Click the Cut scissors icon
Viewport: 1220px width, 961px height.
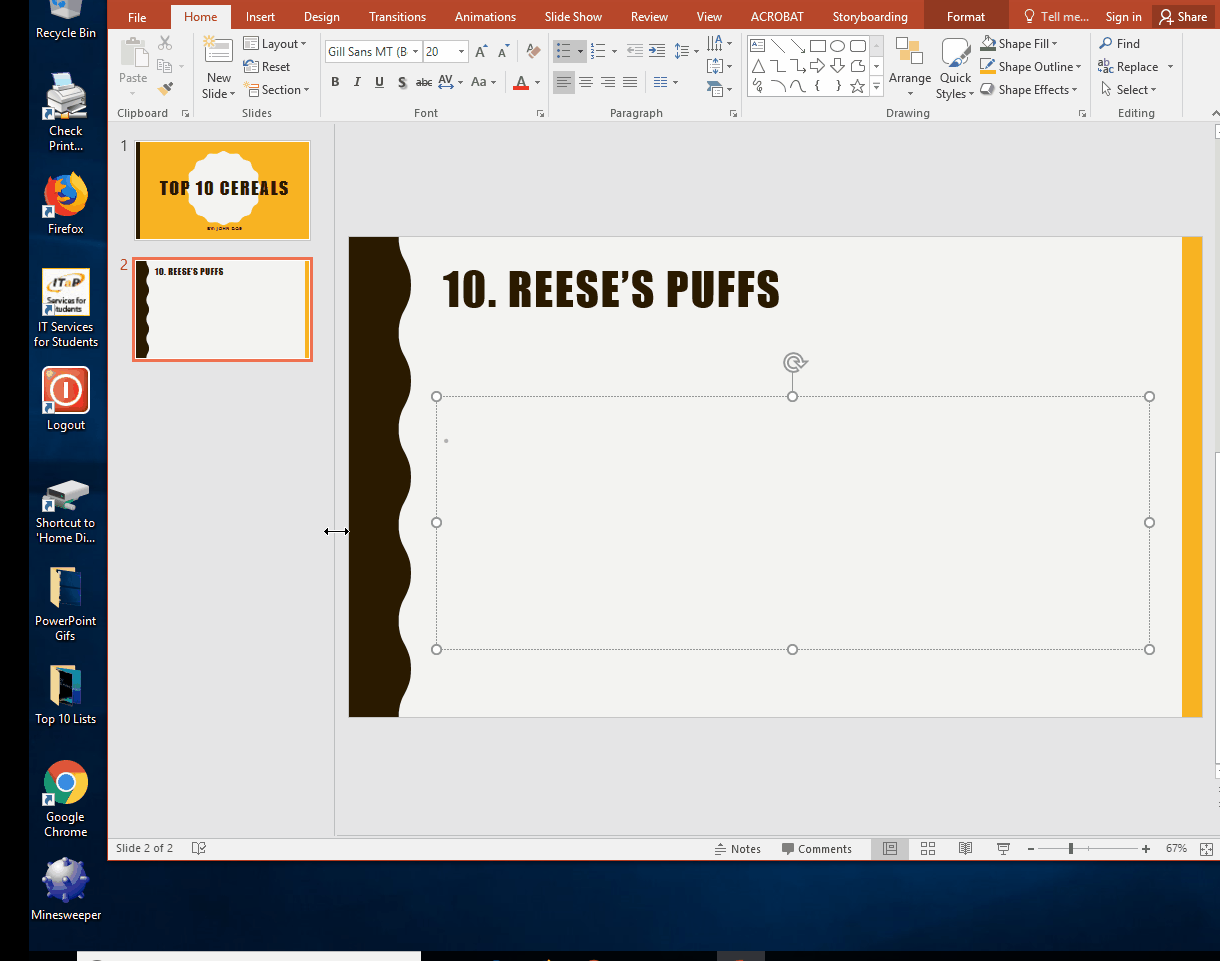click(165, 43)
